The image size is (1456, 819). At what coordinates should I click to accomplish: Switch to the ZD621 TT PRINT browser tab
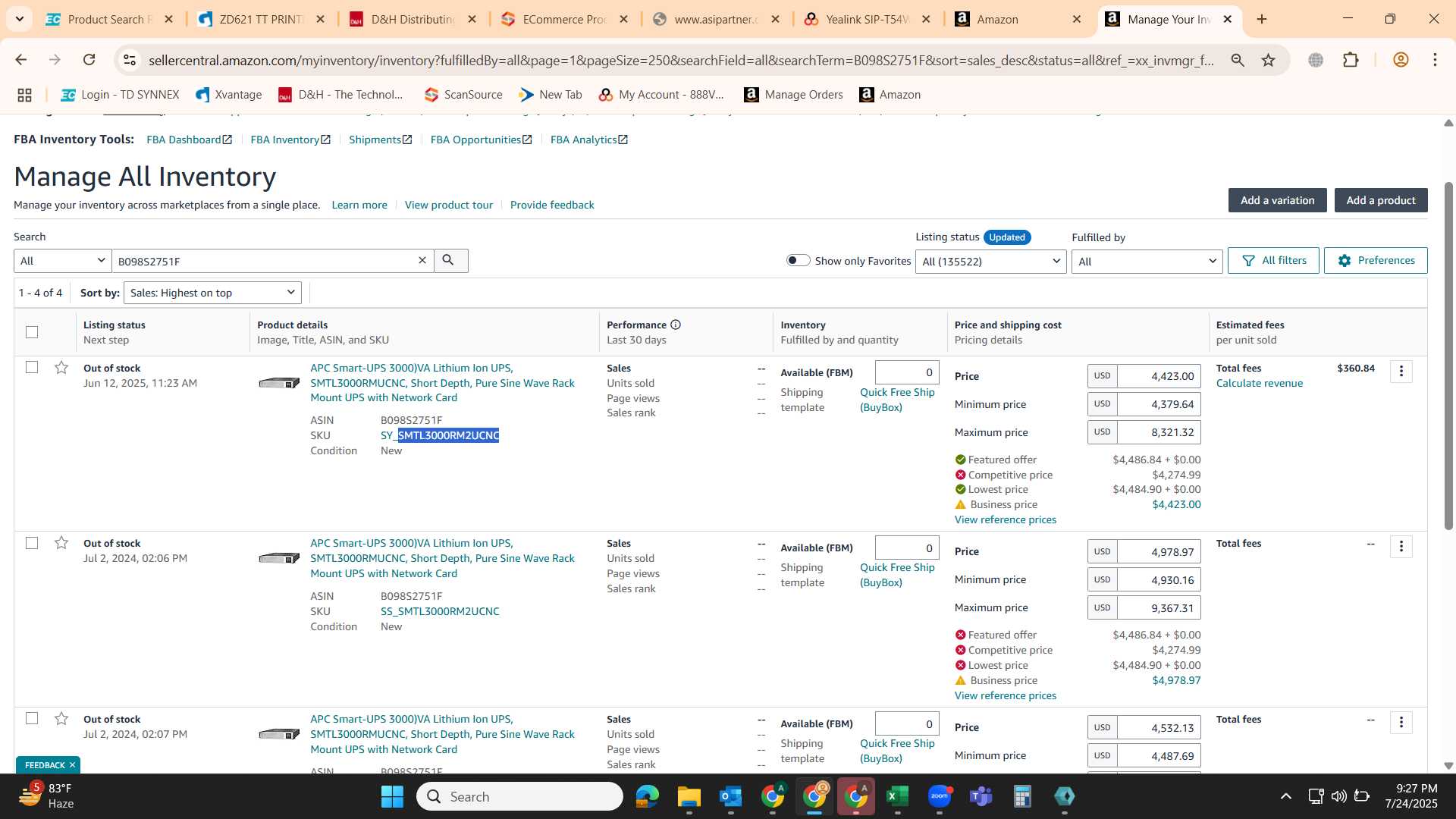[x=261, y=19]
